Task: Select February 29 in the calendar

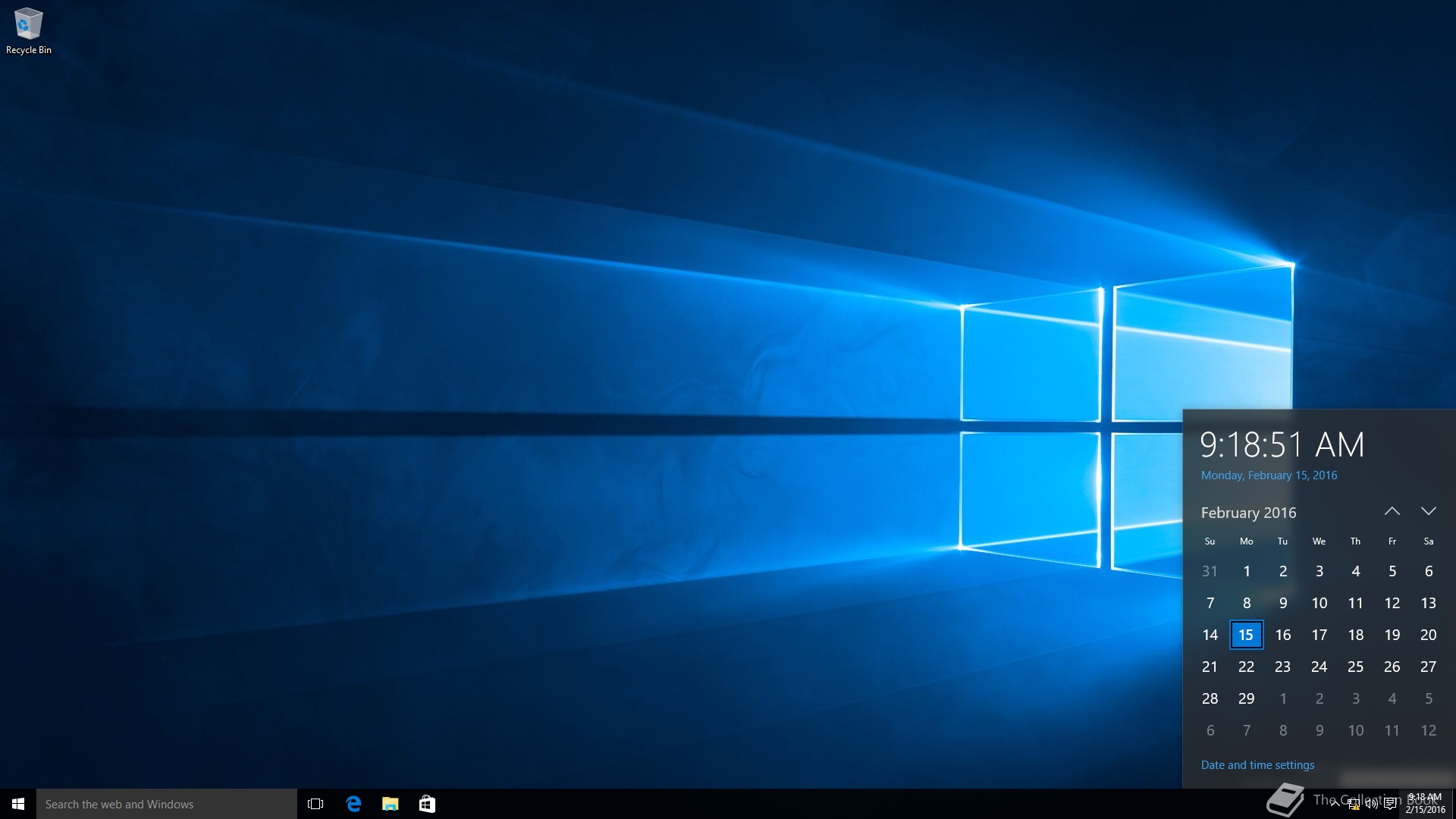Action: tap(1246, 698)
